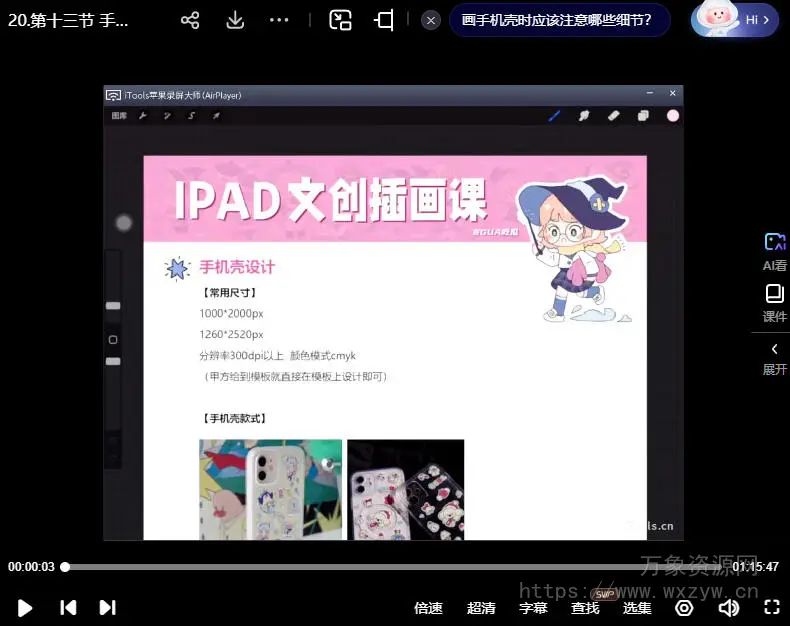790x626 pixels.
Task: Skip to the next video
Action: coord(108,607)
